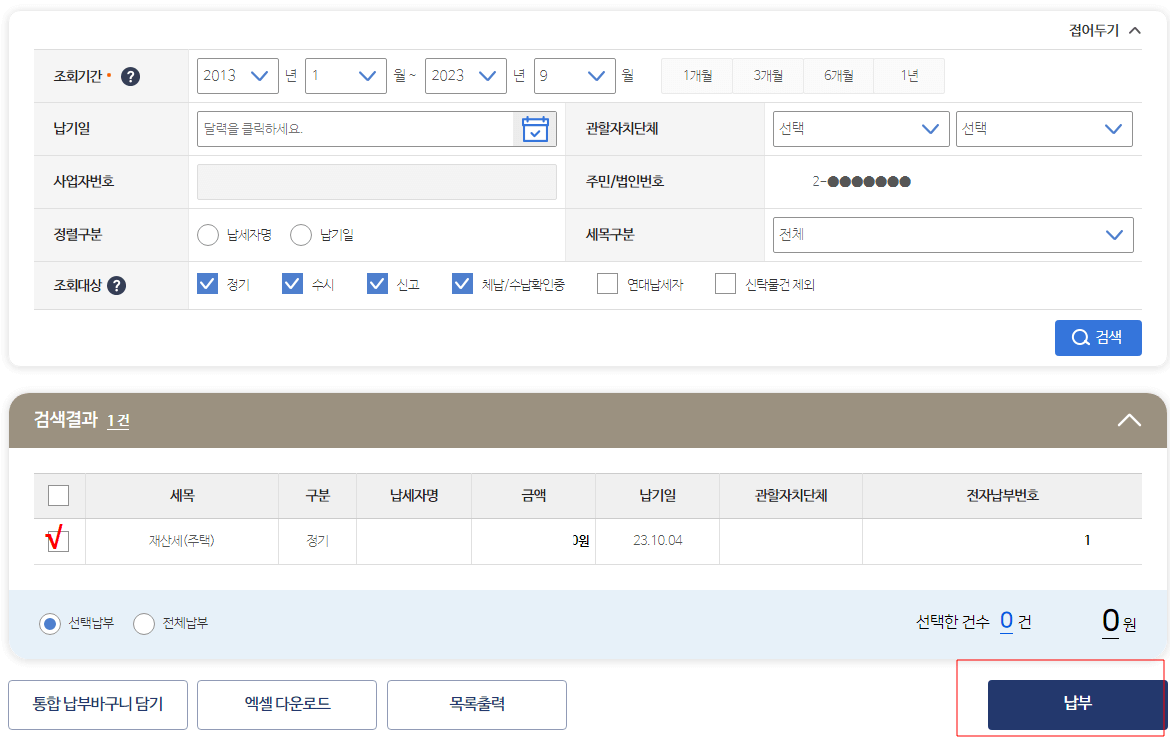Screen dimensions: 1170x750
Task: Select the 1년 quick period option
Action: coord(908,75)
